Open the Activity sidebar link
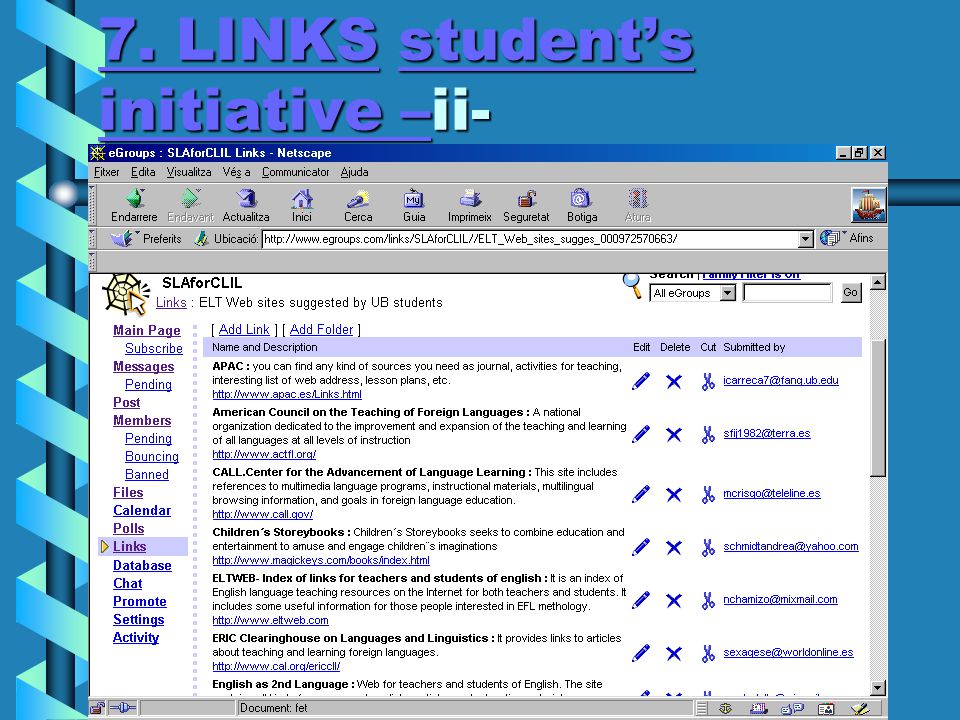This screenshot has height=720, width=960. (136, 637)
